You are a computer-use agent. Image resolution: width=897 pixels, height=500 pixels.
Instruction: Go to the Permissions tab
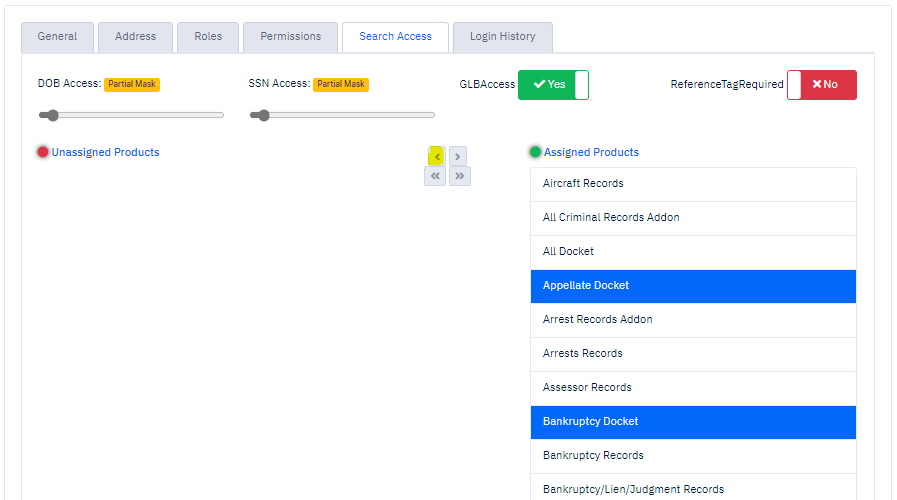(x=291, y=37)
